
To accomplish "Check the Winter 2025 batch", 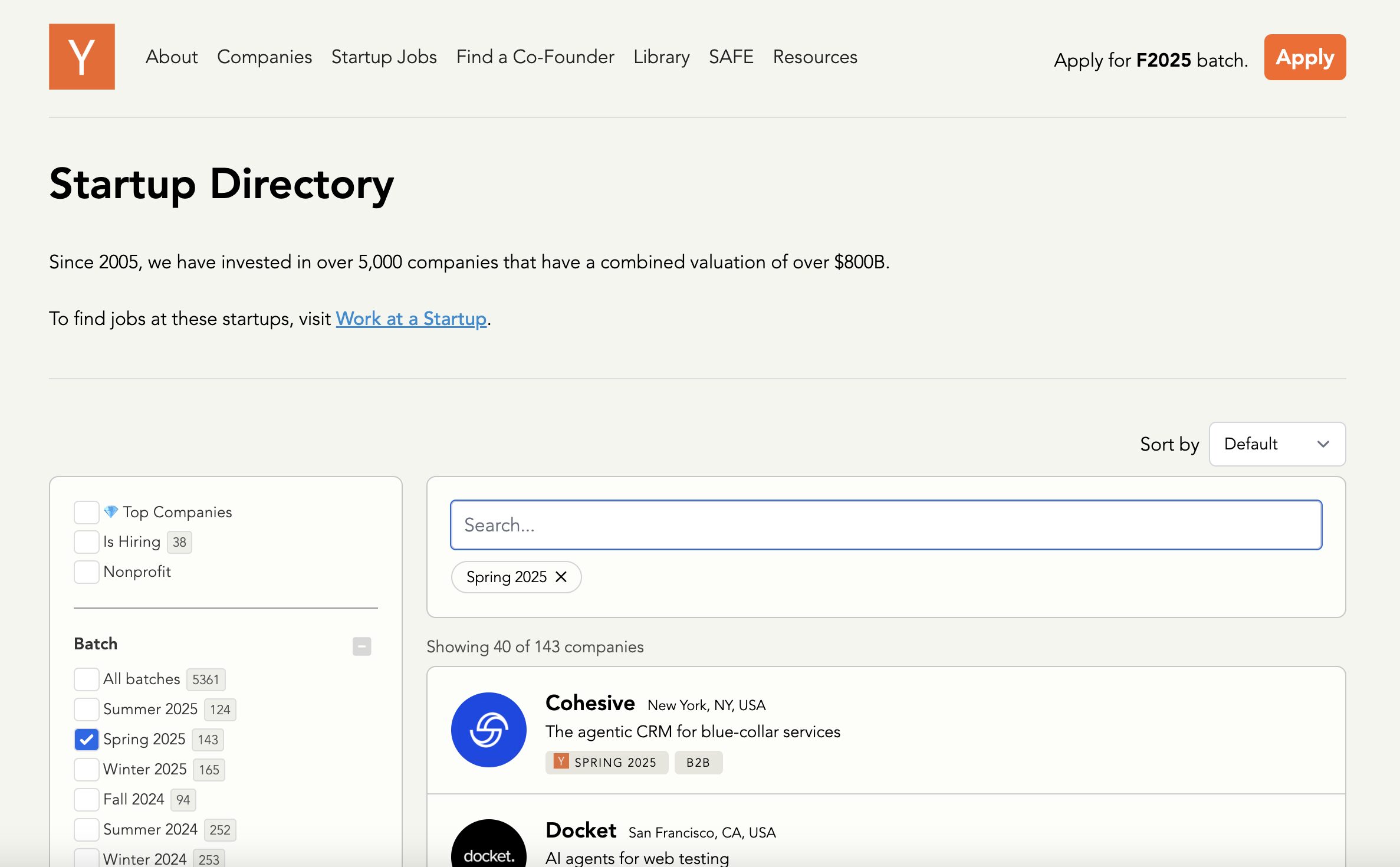I will point(86,769).
